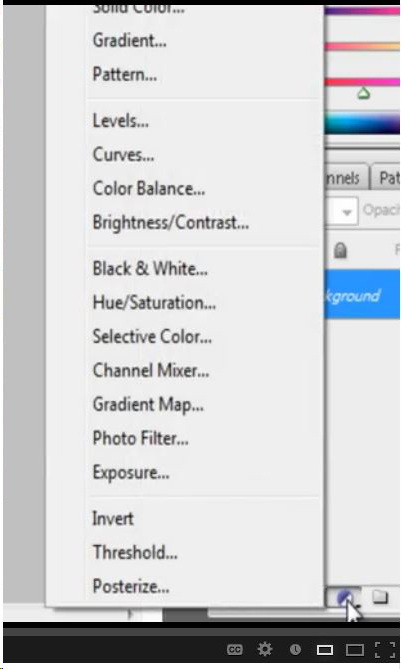Switch to the Channels tab
Image resolution: width=401 pixels, height=669 pixels.
(343, 178)
